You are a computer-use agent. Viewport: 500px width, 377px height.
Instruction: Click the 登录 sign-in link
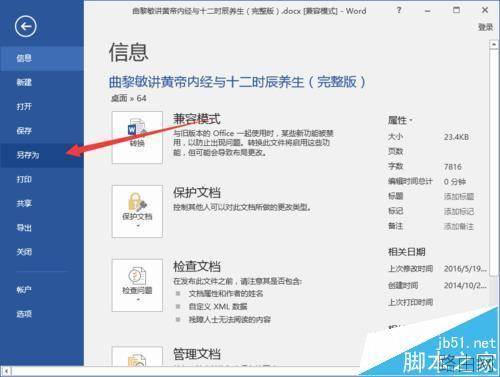pos(485,27)
